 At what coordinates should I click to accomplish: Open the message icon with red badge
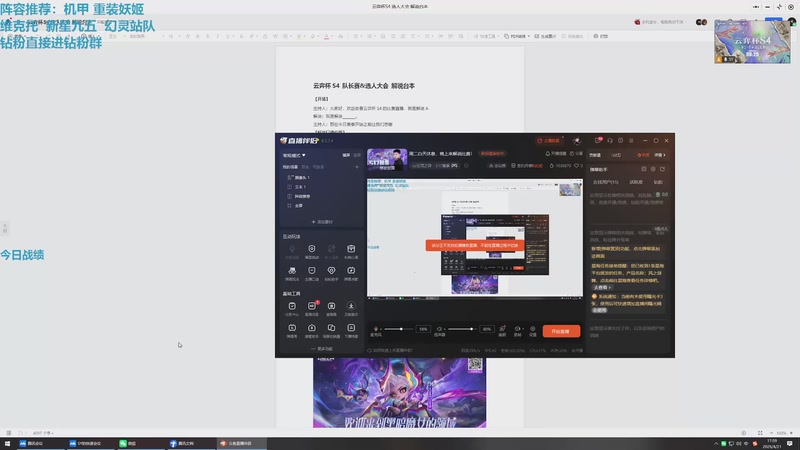click(x=598, y=140)
